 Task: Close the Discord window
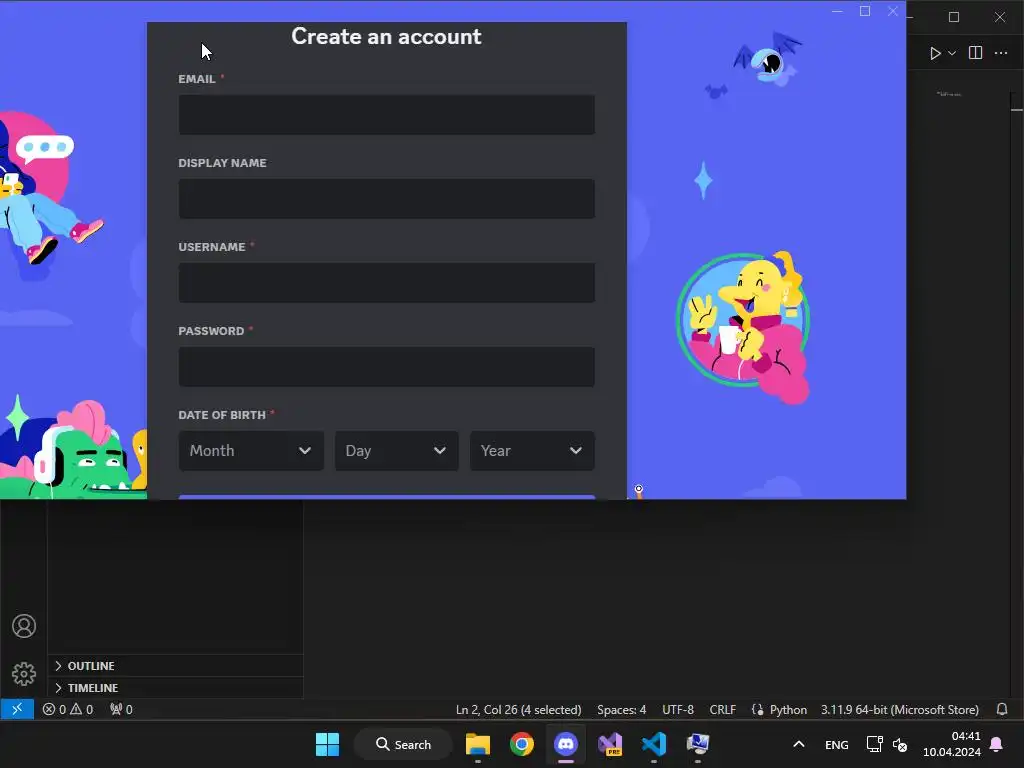(x=893, y=11)
